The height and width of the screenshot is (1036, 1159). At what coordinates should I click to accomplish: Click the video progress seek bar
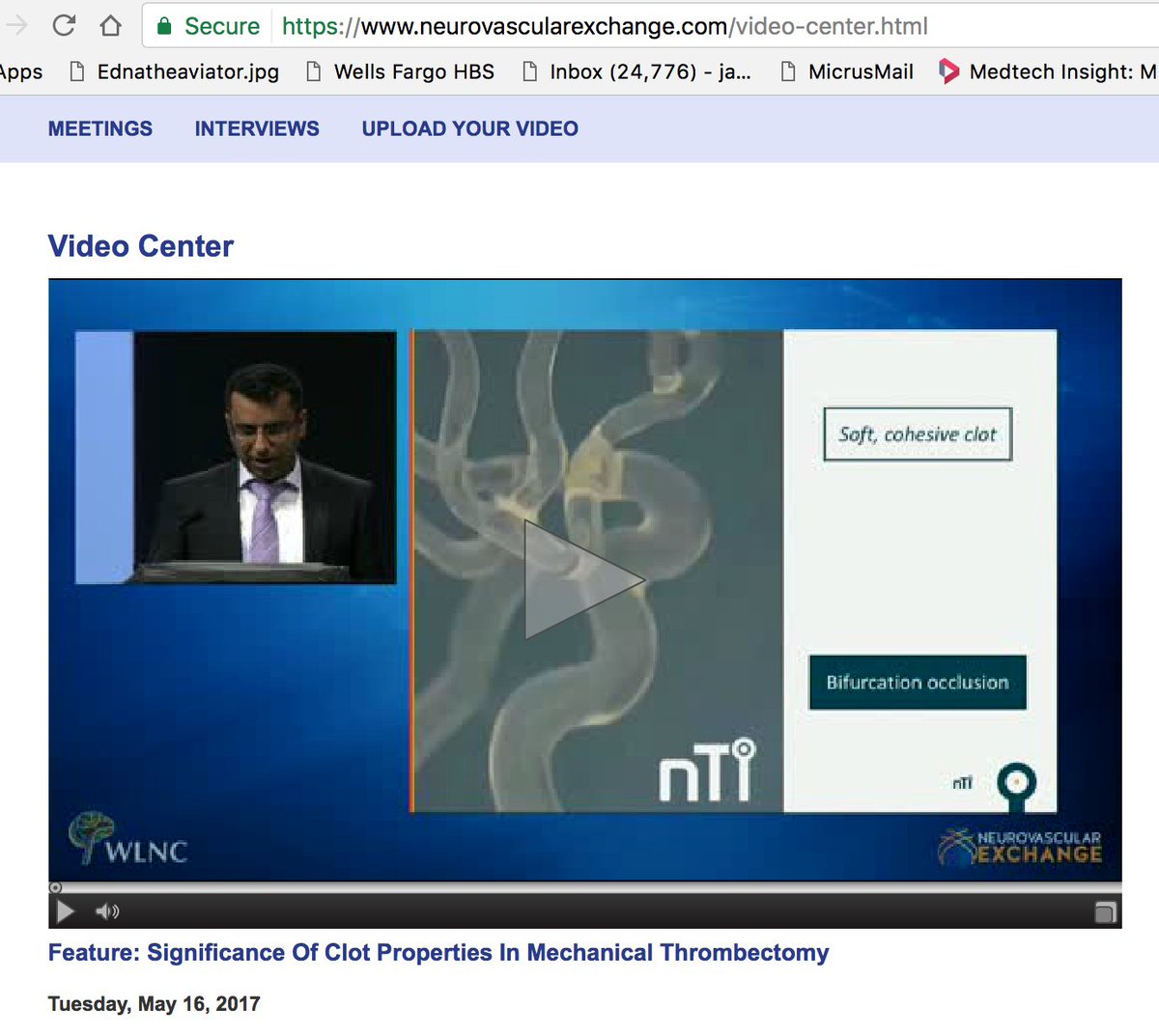coord(585,887)
